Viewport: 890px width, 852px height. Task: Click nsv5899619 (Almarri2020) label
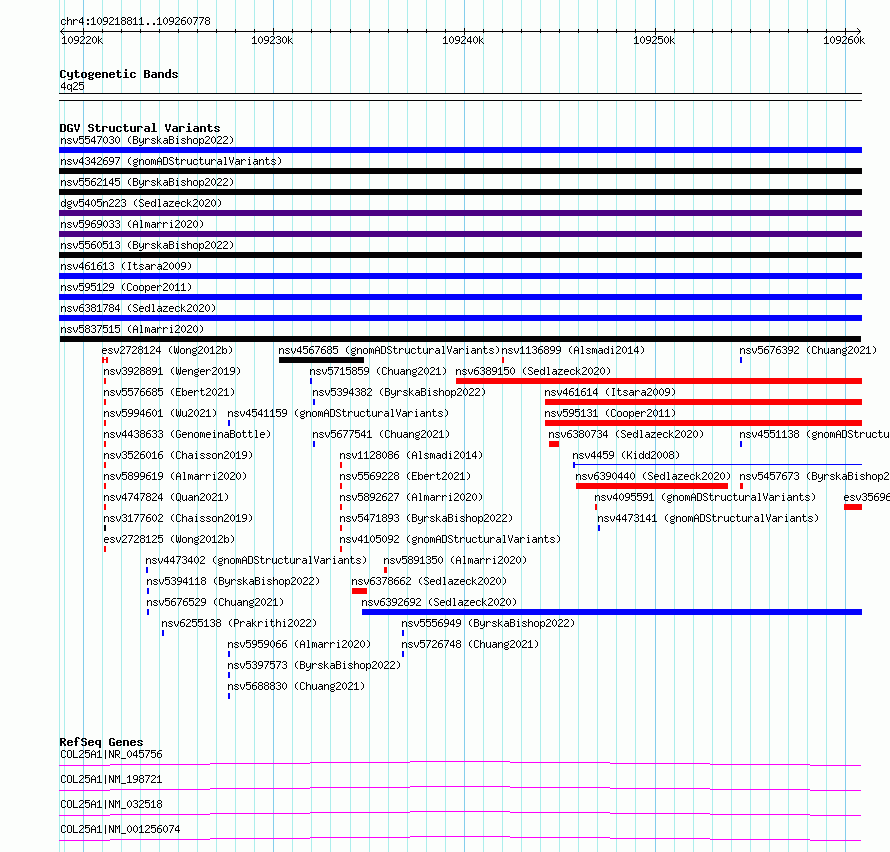tap(175, 476)
